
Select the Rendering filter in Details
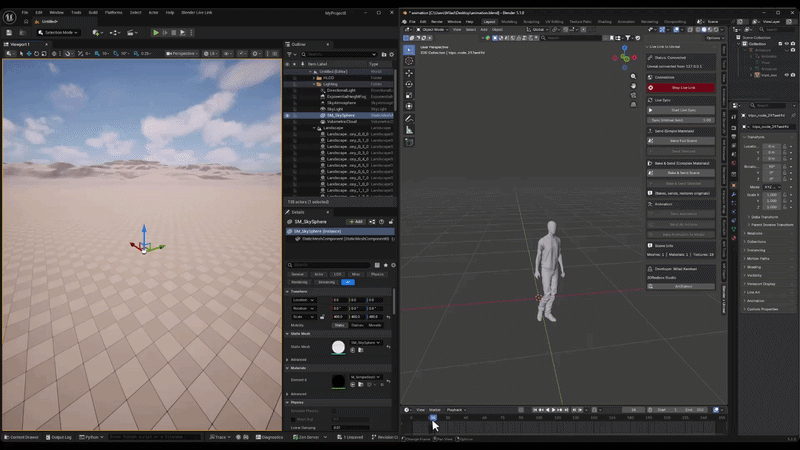[x=299, y=282]
